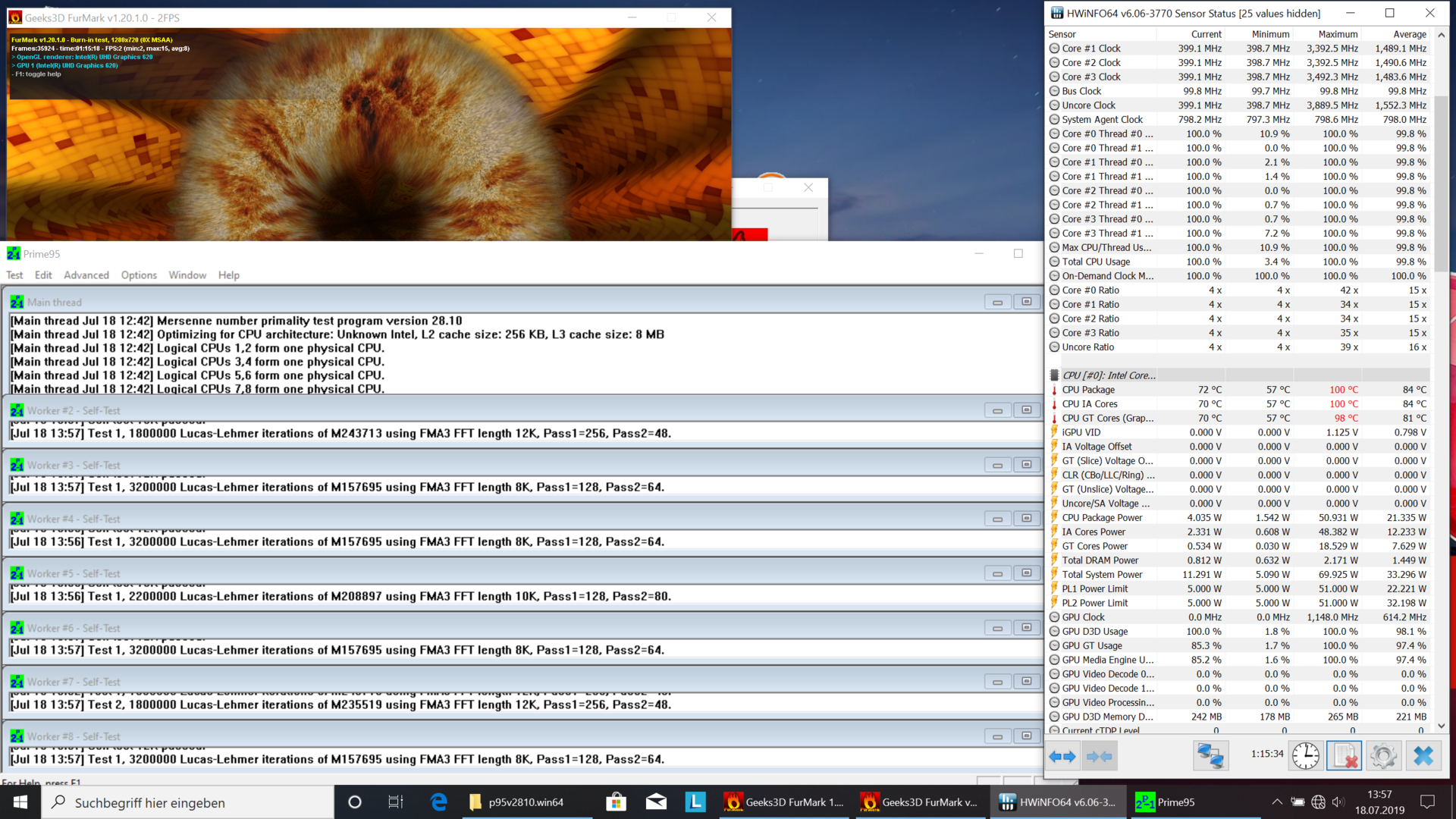Click the collapse-window arrows button in HWiNFO

click(x=1099, y=756)
